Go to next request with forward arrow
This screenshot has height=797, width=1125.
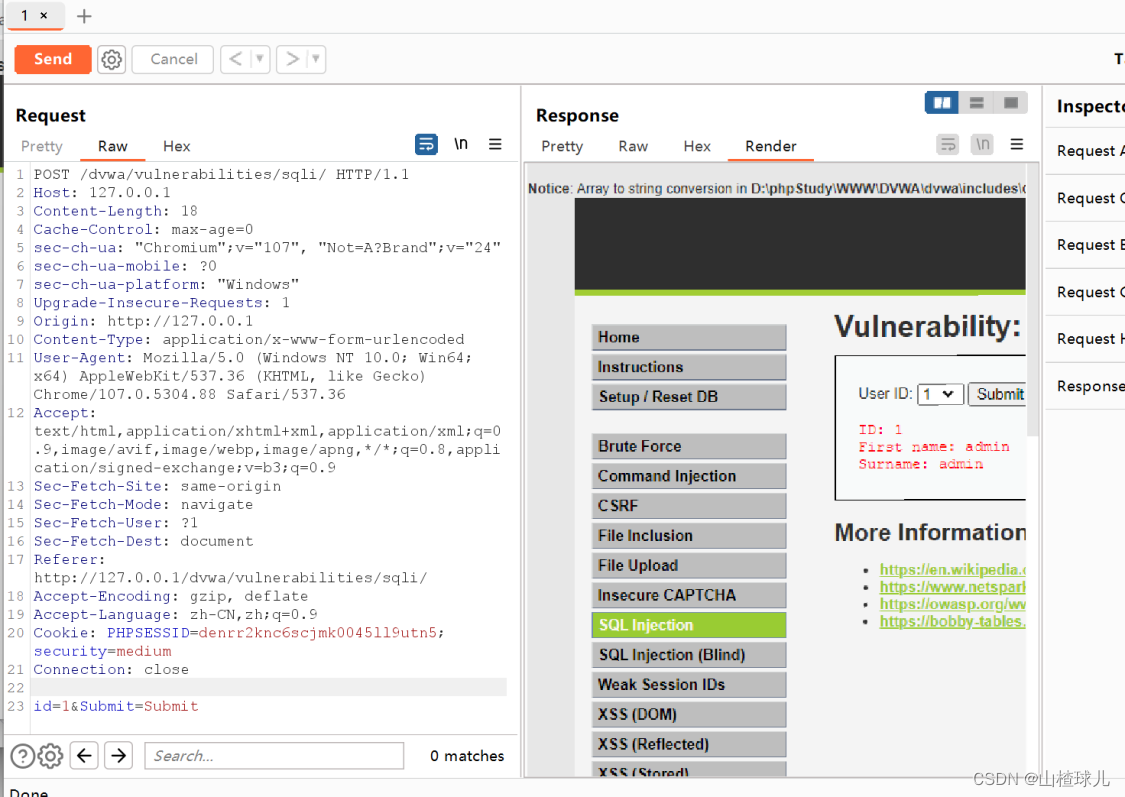[291, 59]
